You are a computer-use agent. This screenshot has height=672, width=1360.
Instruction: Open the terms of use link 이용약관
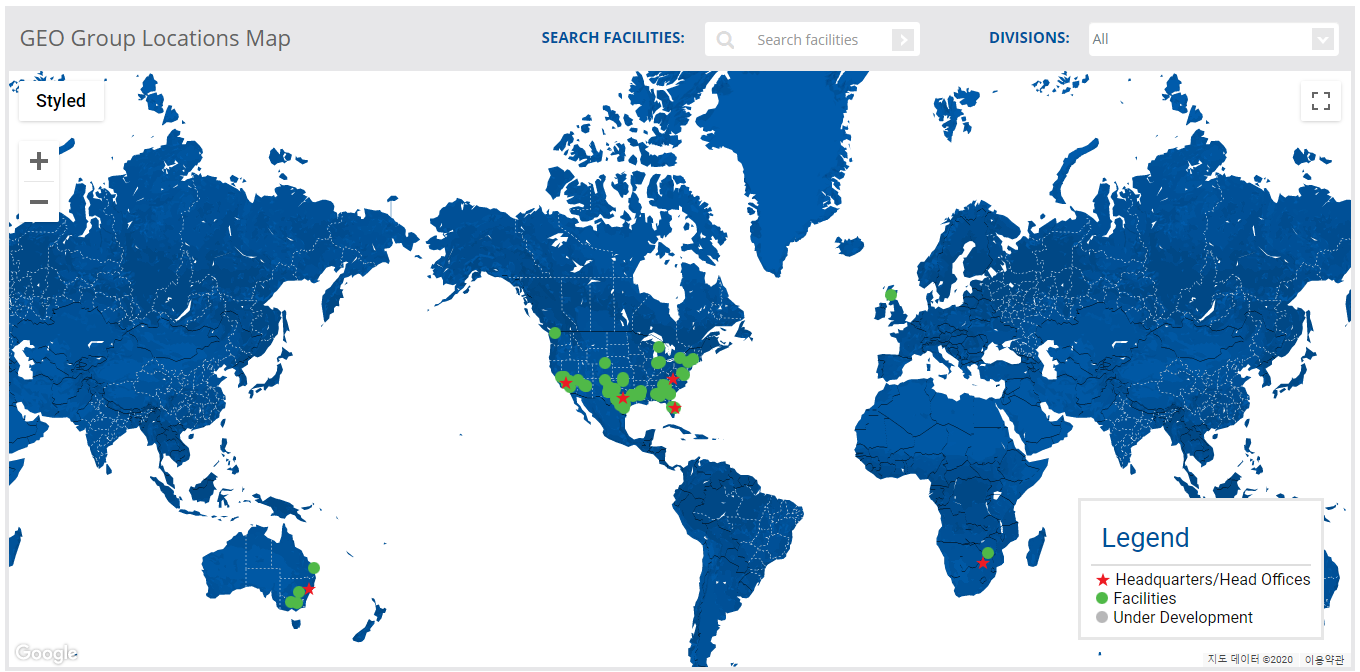(x=1324, y=659)
